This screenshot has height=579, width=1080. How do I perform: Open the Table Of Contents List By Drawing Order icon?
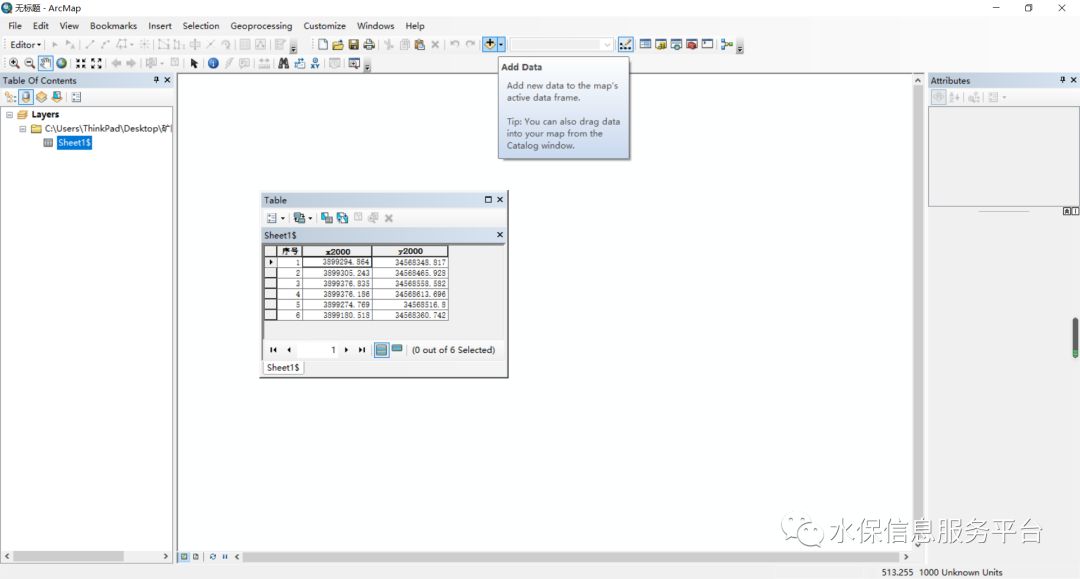point(10,96)
